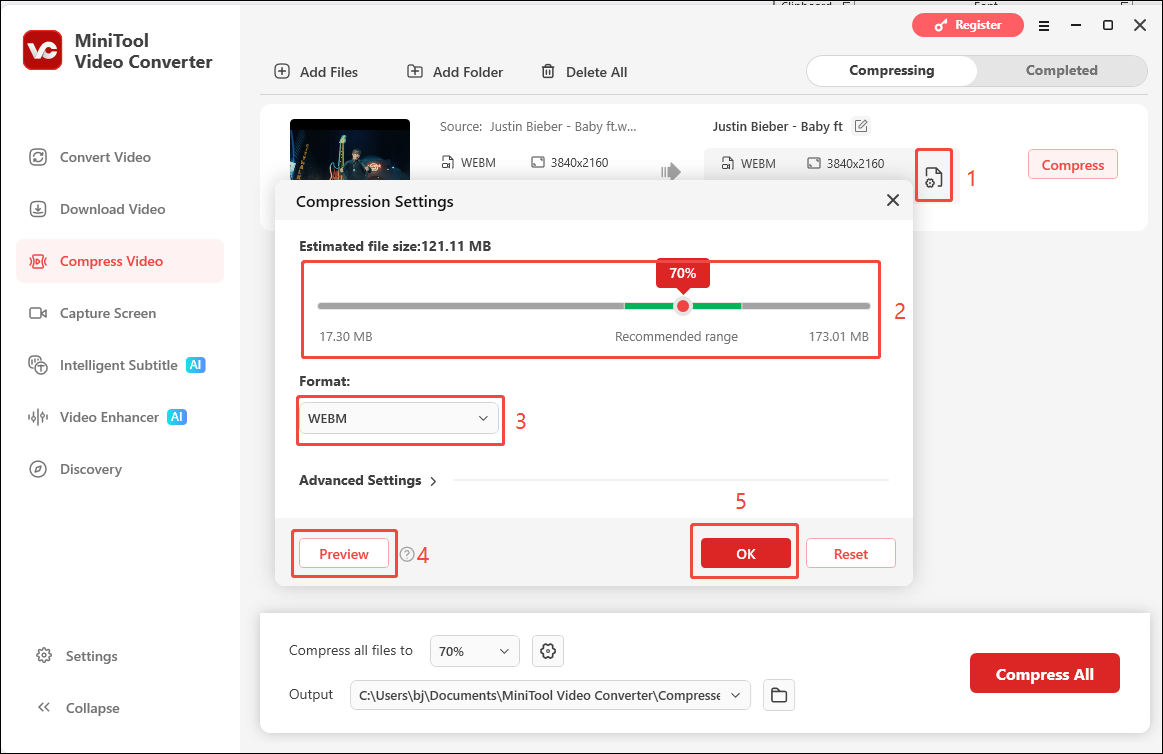This screenshot has height=754, width=1163.
Task: Maximize the application window
Action: click(x=1108, y=25)
